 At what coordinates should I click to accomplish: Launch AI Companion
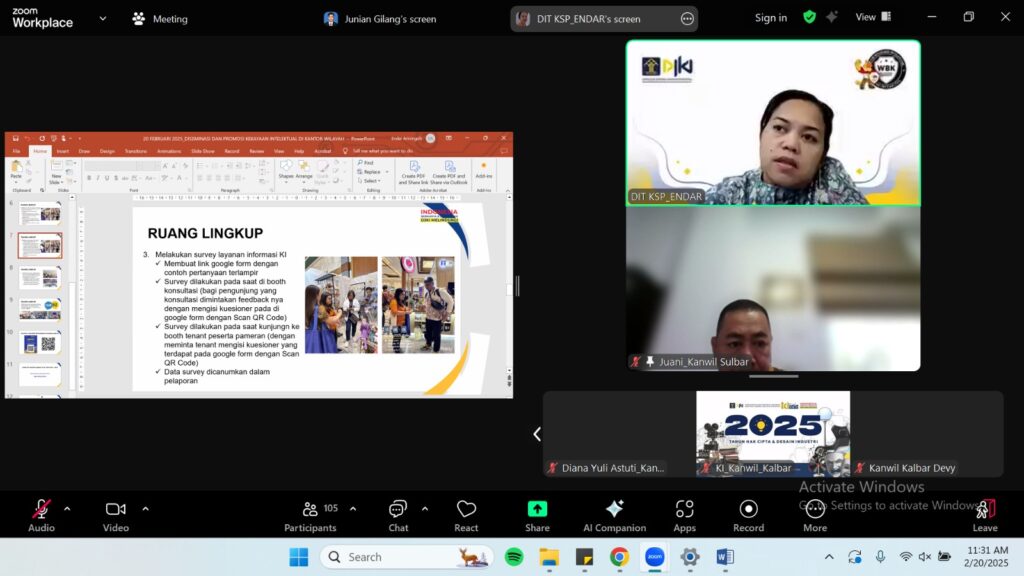coord(614,514)
